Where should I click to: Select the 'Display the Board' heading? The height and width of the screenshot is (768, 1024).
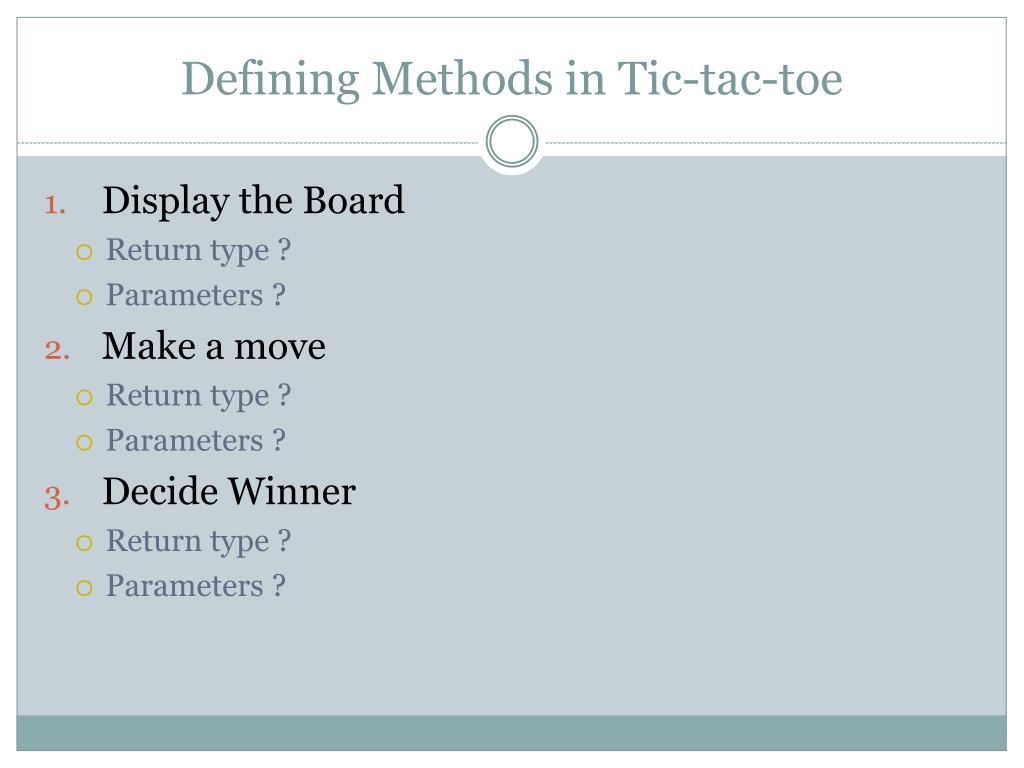[253, 201]
